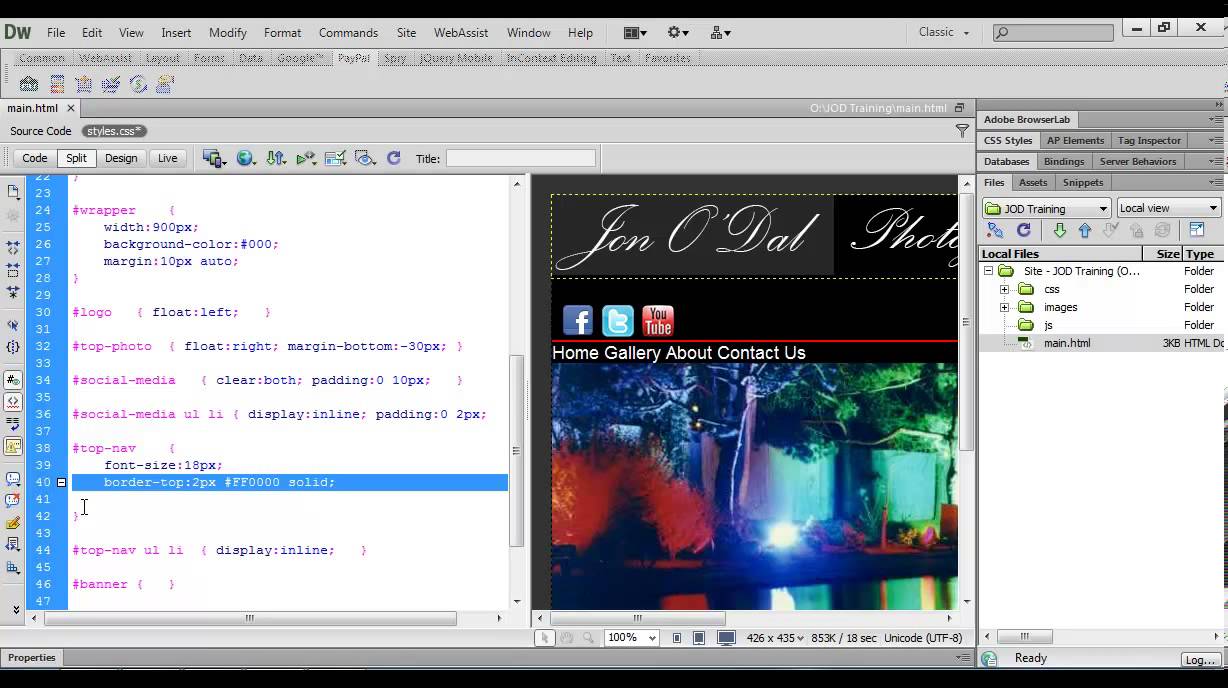Click the Twitter icon in design preview
Viewport: 1228px width, 688px height.
(x=617, y=320)
